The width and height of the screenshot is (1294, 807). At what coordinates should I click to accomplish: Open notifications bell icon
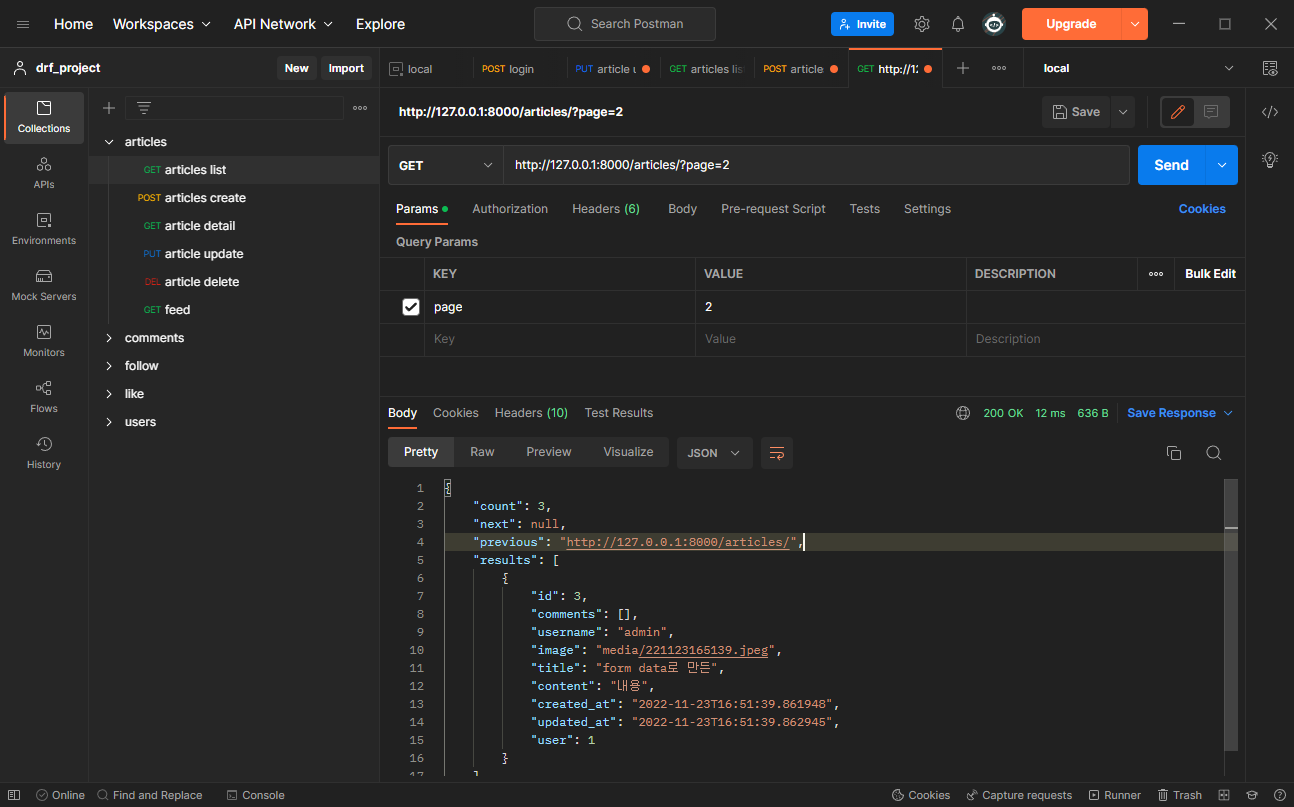958,24
